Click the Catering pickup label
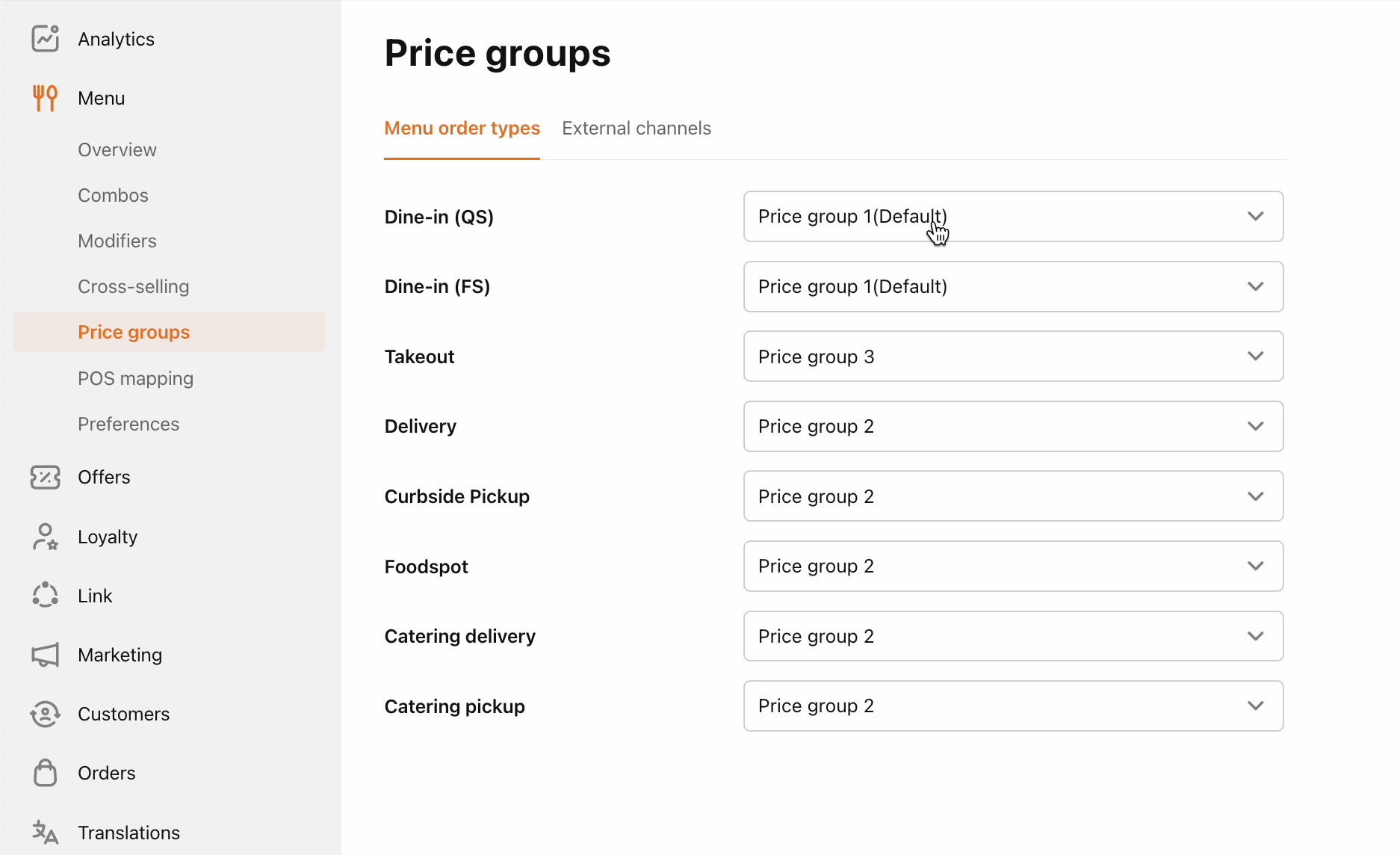The width and height of the screenshot is (1400, 855). (x=454, y=706)
